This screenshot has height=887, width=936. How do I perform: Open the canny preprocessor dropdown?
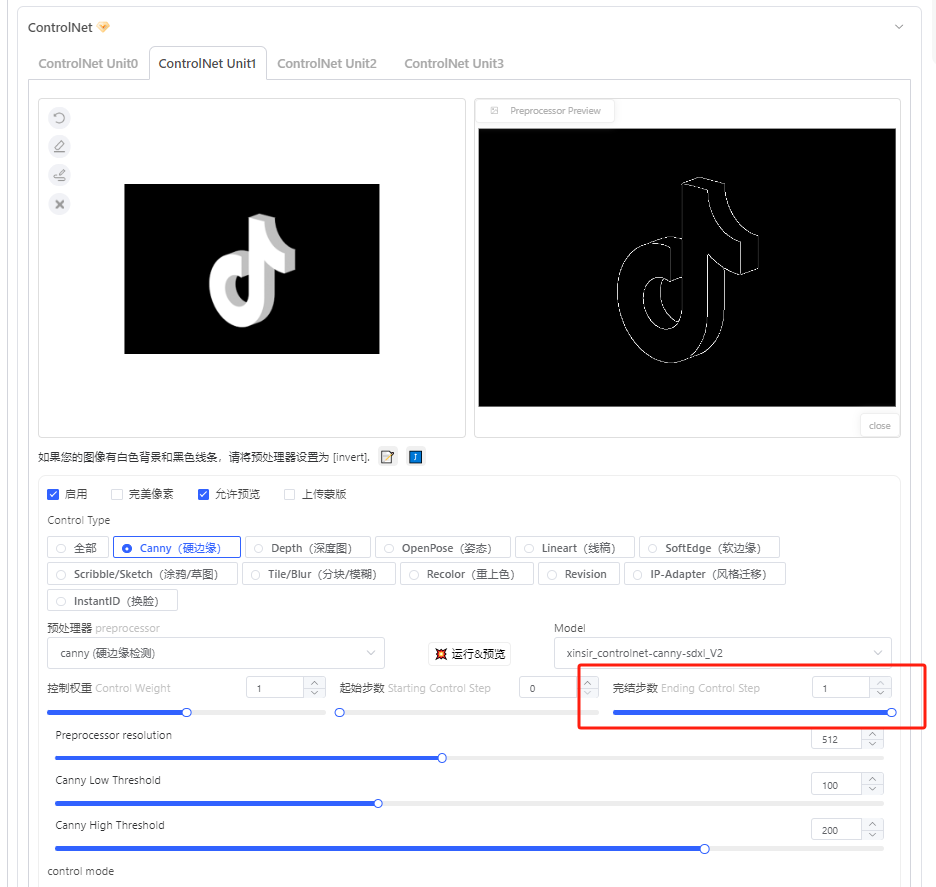click(215, 653)
